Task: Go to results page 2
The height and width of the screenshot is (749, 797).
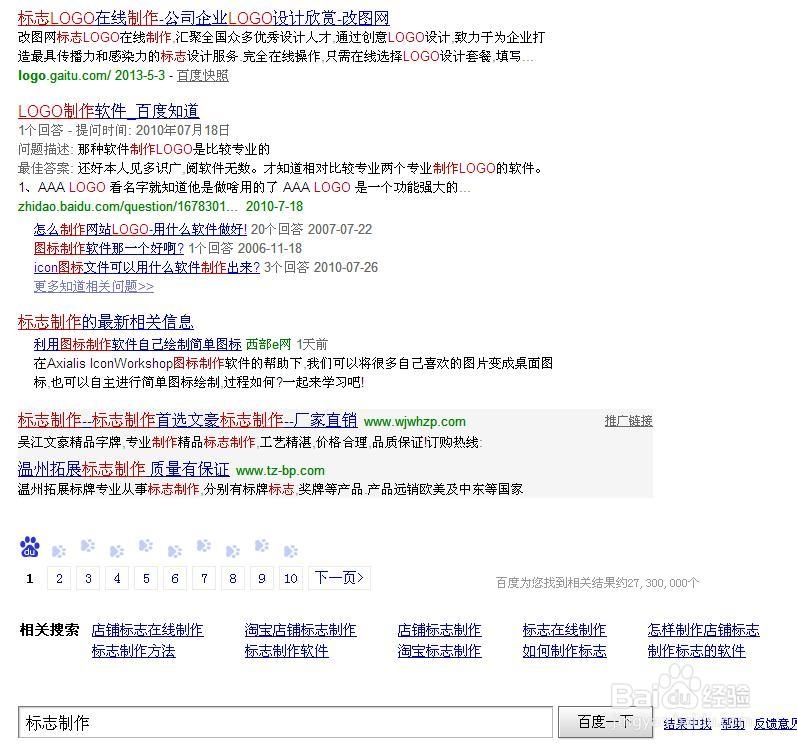Action: [59, 578]
